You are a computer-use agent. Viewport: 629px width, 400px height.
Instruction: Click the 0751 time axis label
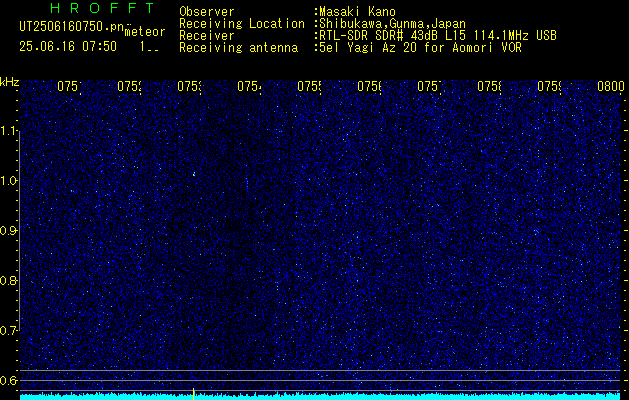[x=69, y=86]
